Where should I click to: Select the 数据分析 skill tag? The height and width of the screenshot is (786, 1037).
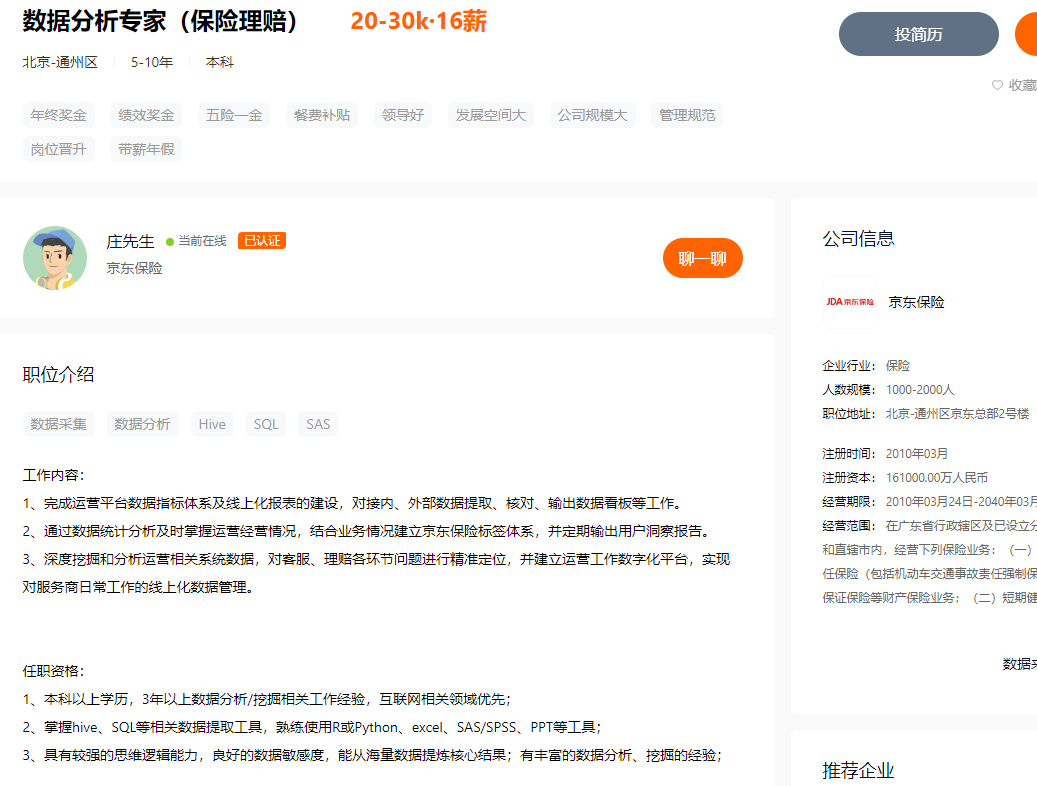point(142,424)
